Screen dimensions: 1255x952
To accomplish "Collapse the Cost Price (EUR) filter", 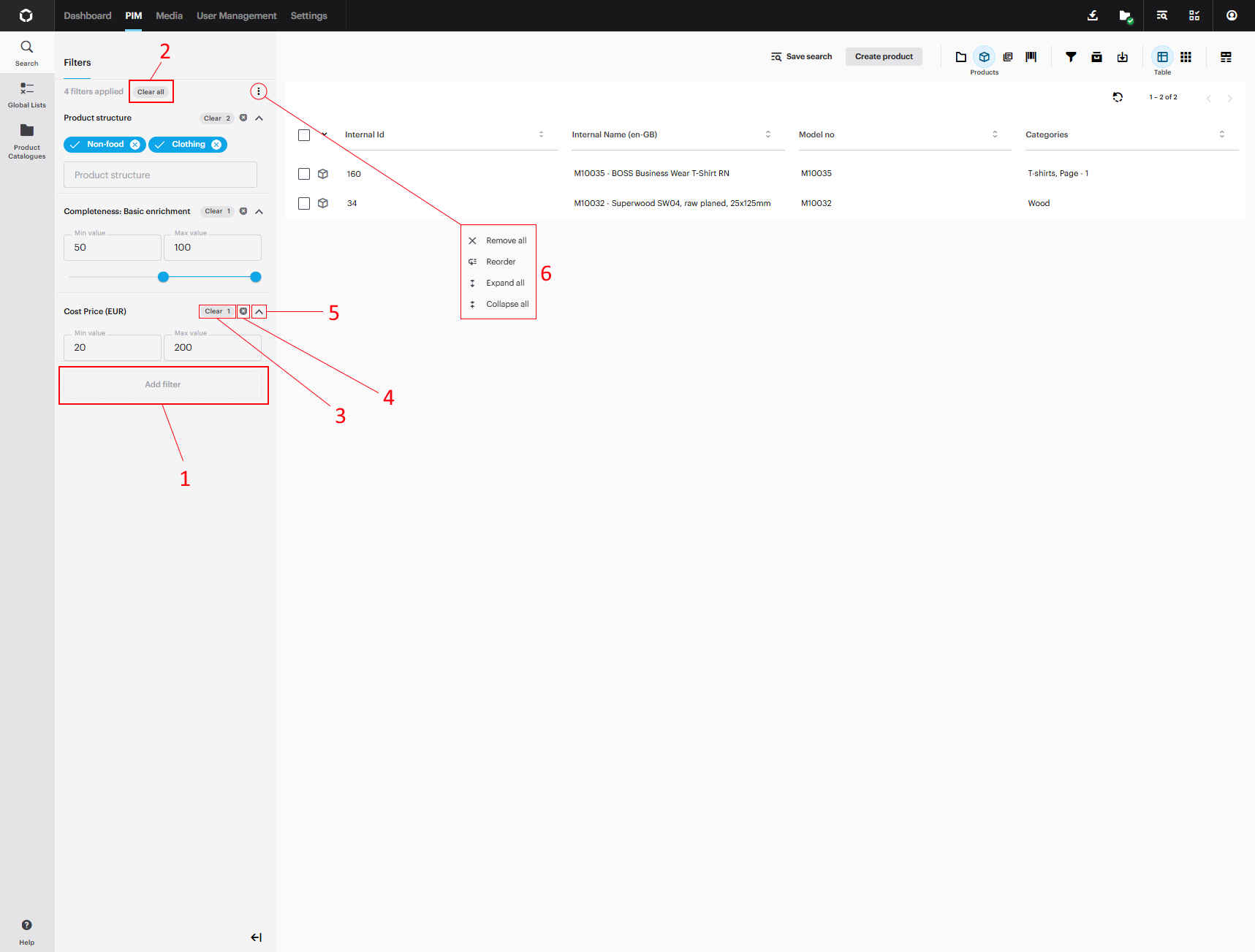I will [x=259, y=311].
